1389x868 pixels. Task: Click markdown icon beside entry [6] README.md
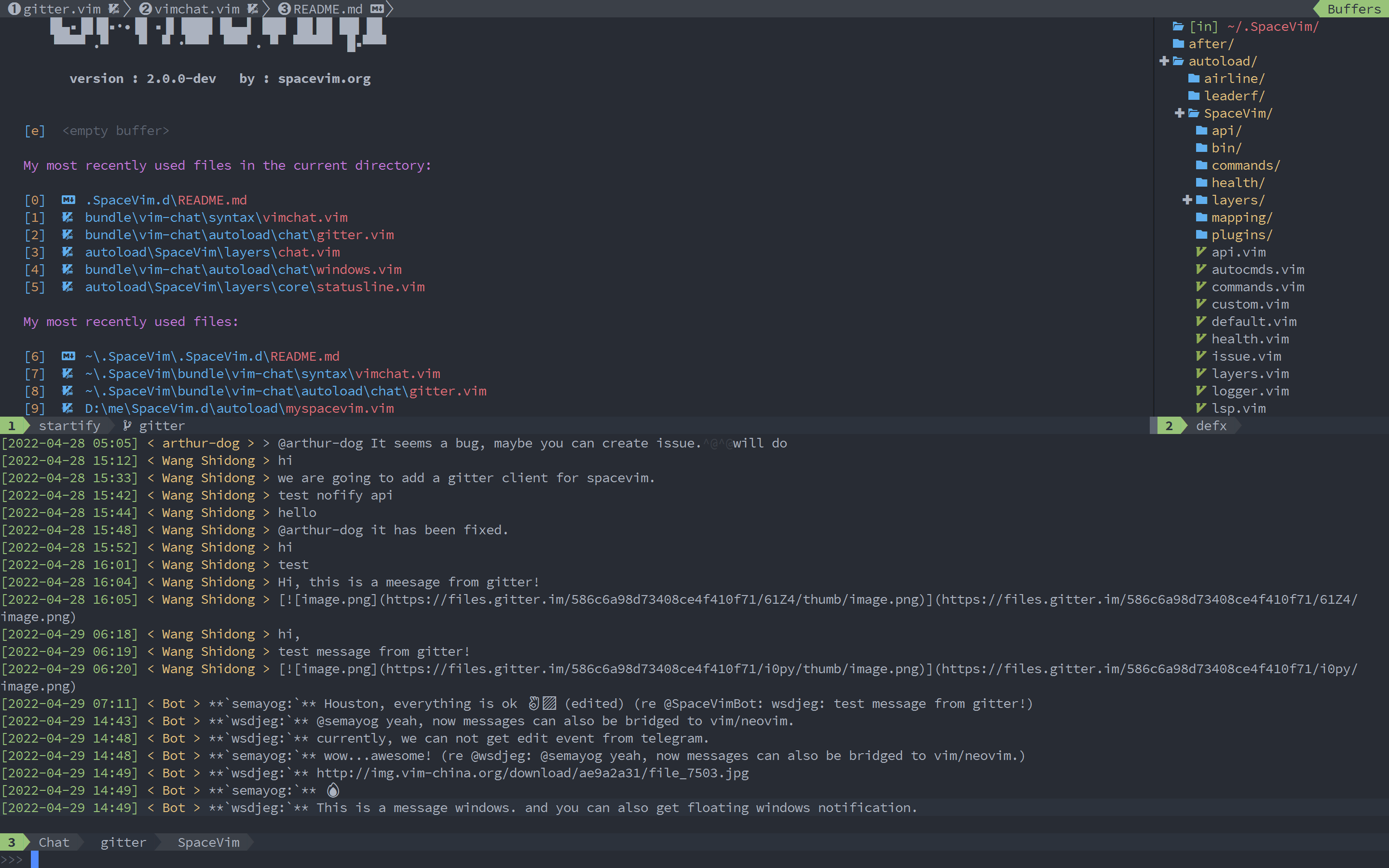68,356
